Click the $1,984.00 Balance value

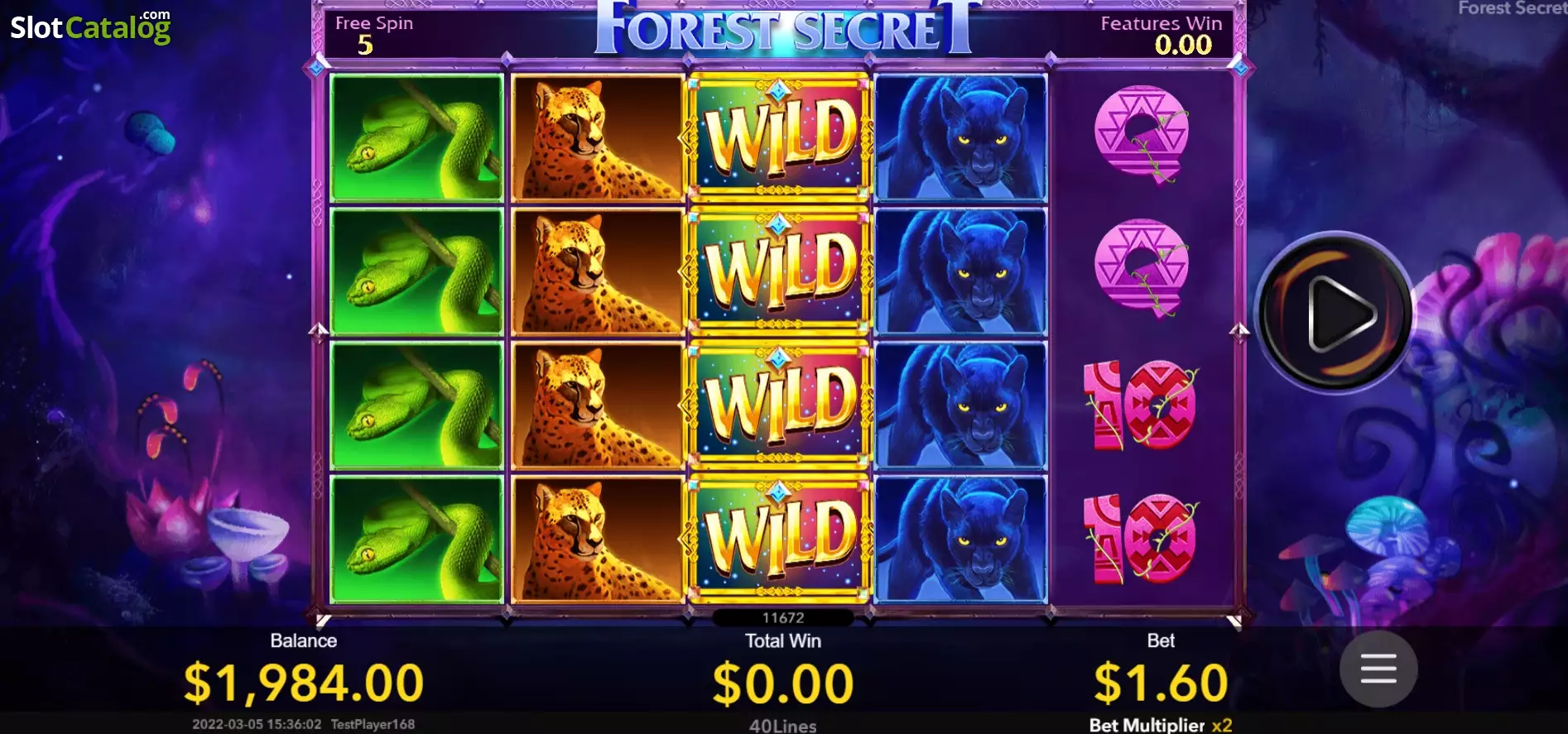click(304, 684)
